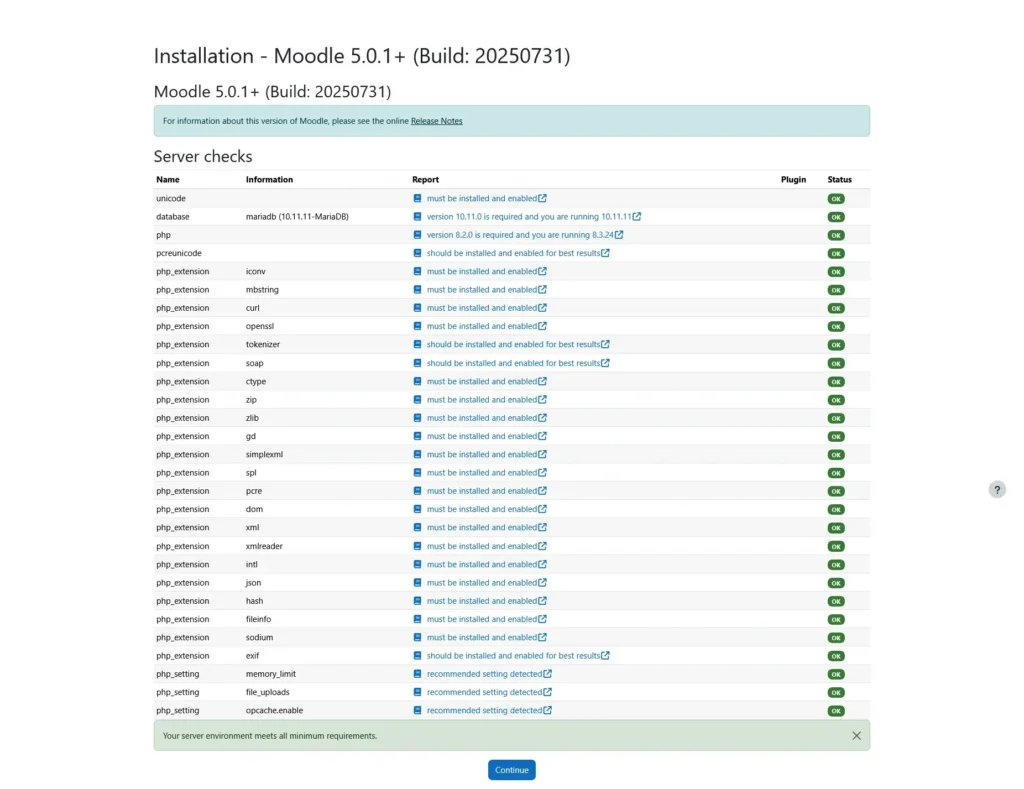The image size is (1024, 789).
Task: Open 'must be installed and enabled' for intl
Action: click(x=483, y=564)
